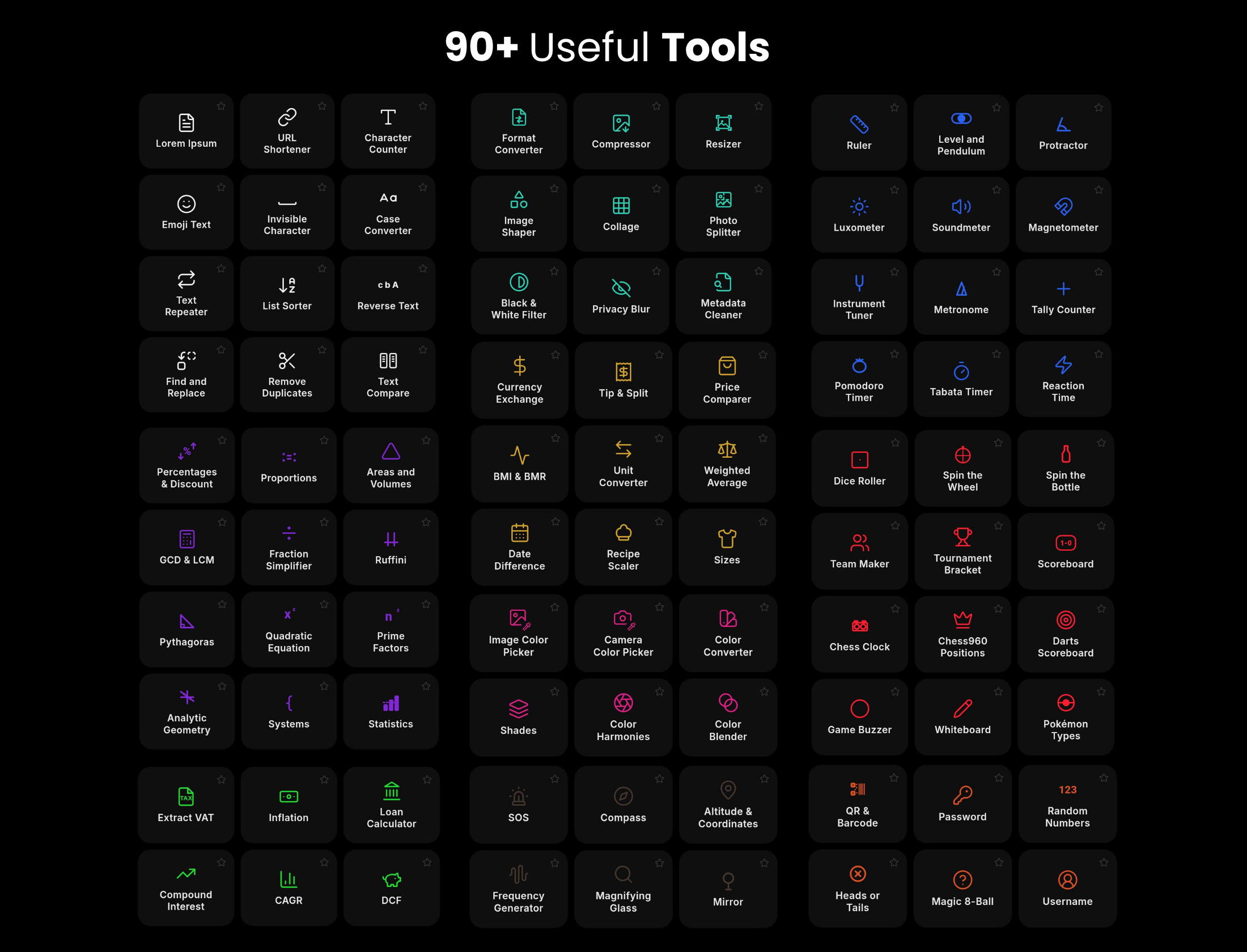Open the Metadata Cleaner card

tap(723, 296)
